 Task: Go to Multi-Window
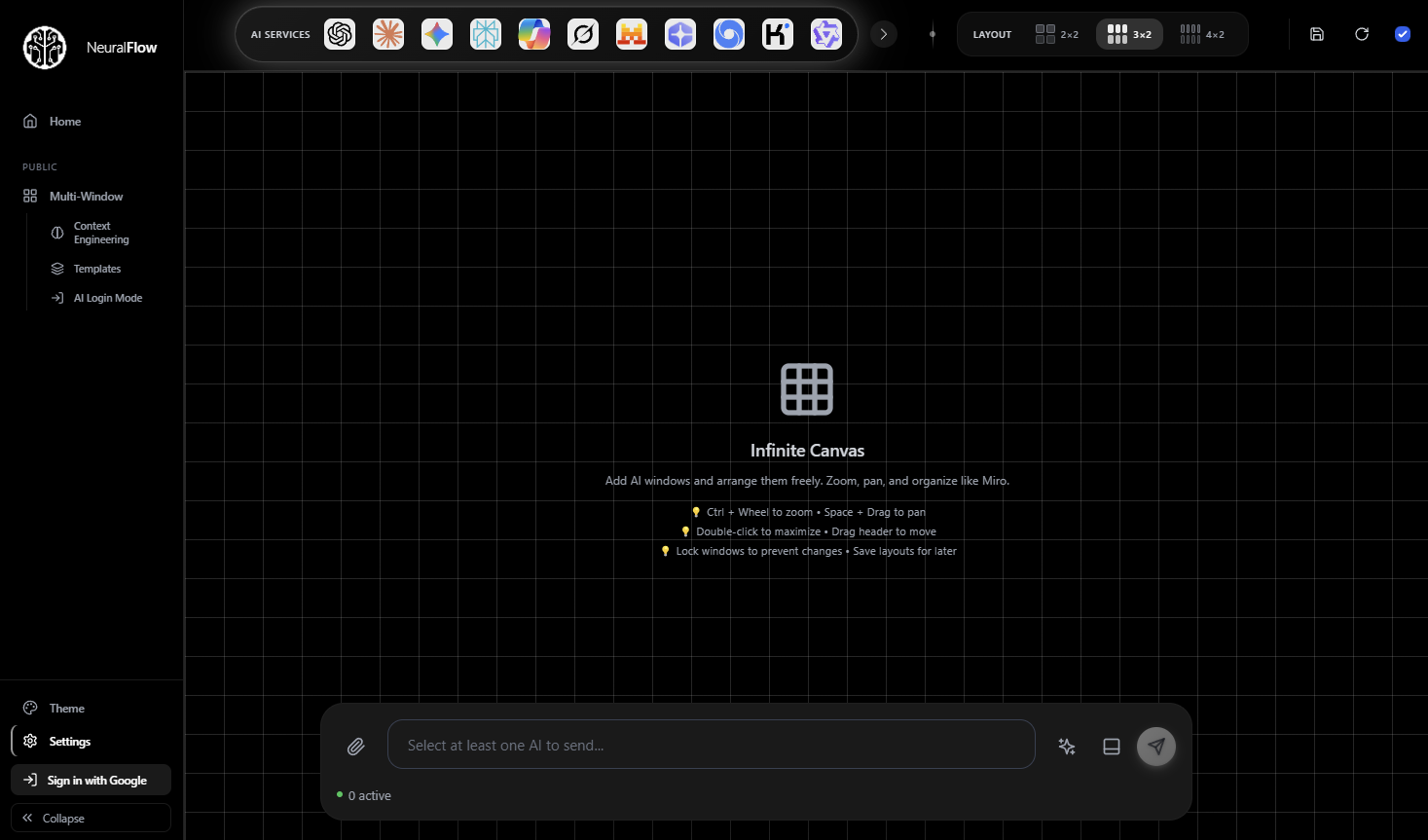click(x=86, y=196)
